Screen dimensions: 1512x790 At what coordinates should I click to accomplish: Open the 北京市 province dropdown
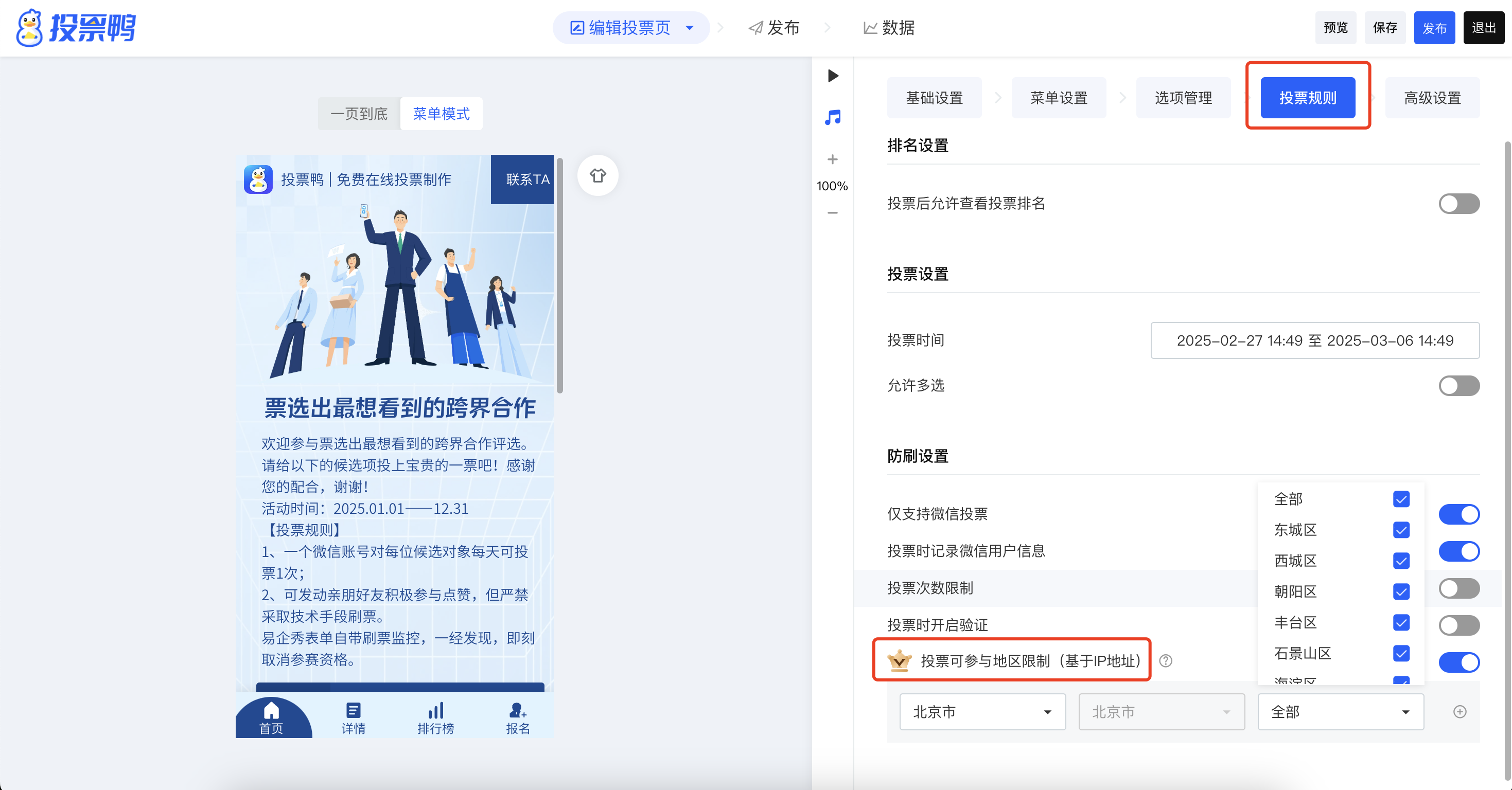tap(982, 712)
